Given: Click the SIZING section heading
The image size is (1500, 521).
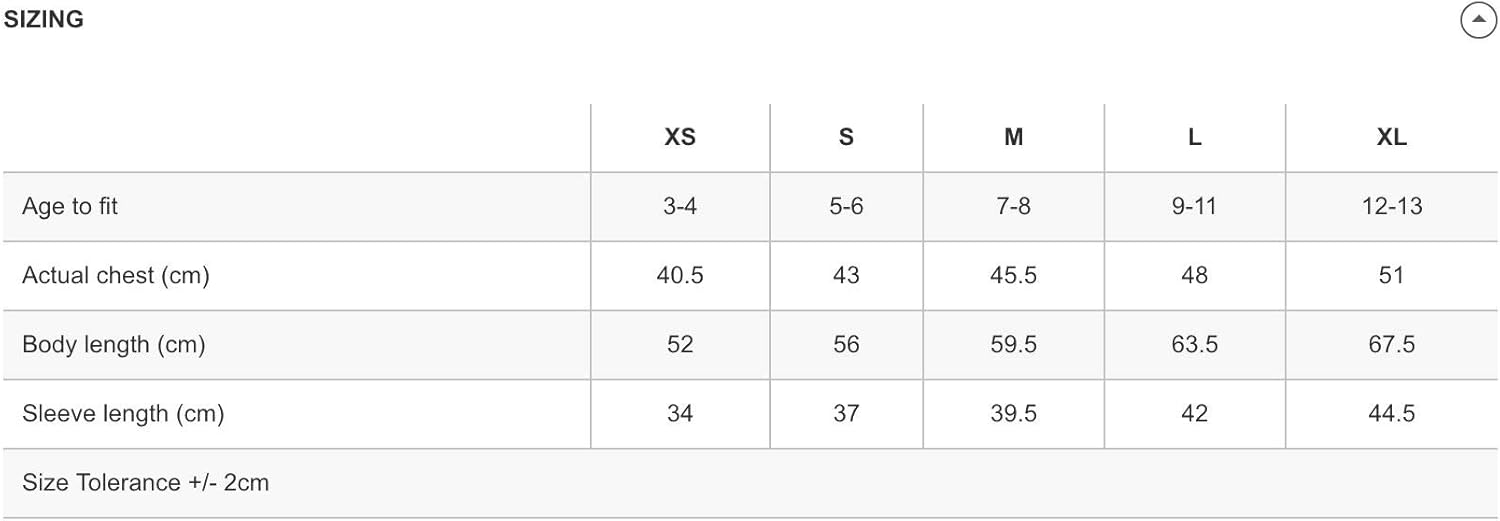Looking at the screenshot, I should 44,20.
